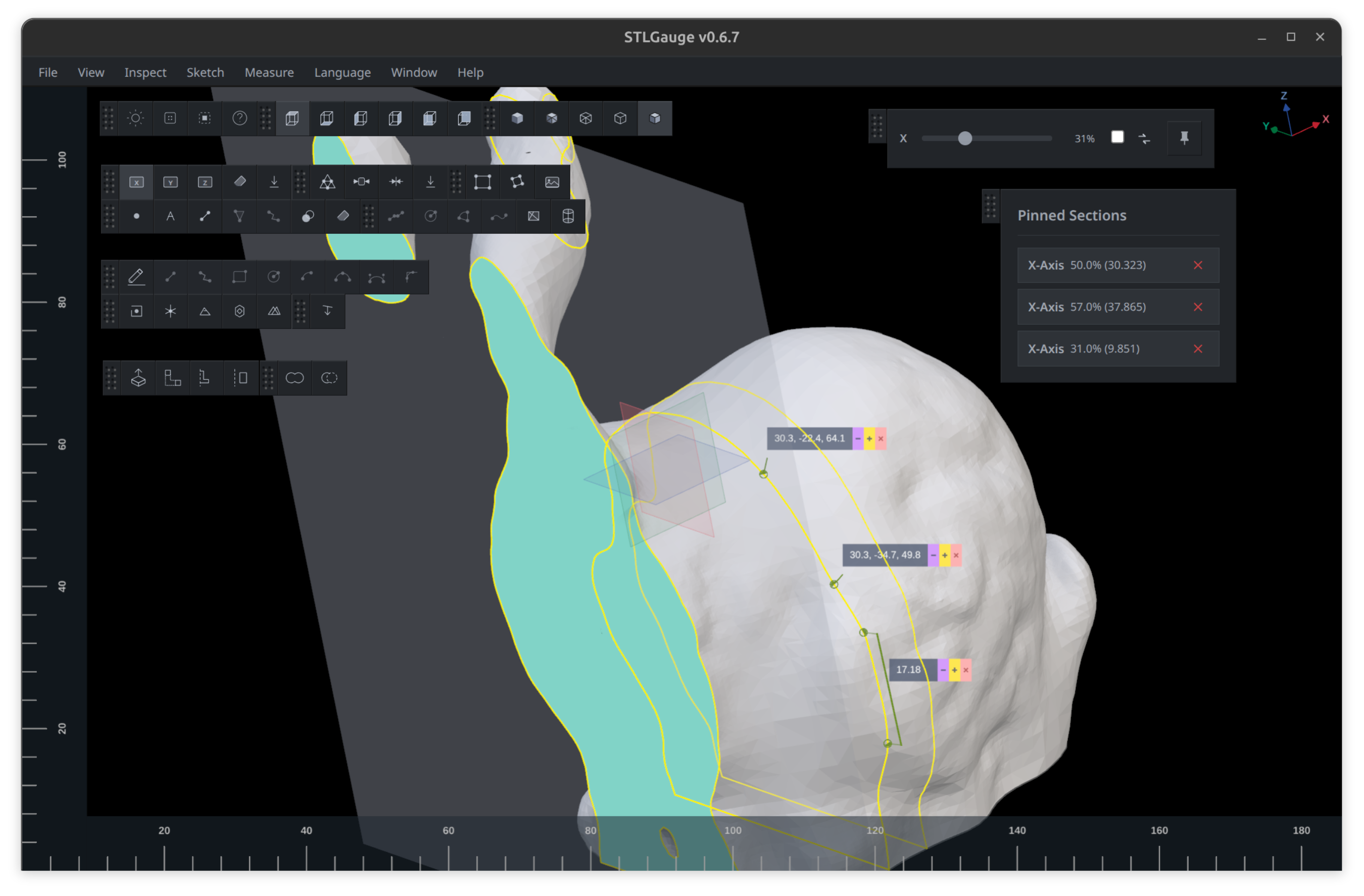Image resolution: width=1364 pixels, height=896 pixels.
Task: Click the pencil sketch tool icon
Action: 136,277
